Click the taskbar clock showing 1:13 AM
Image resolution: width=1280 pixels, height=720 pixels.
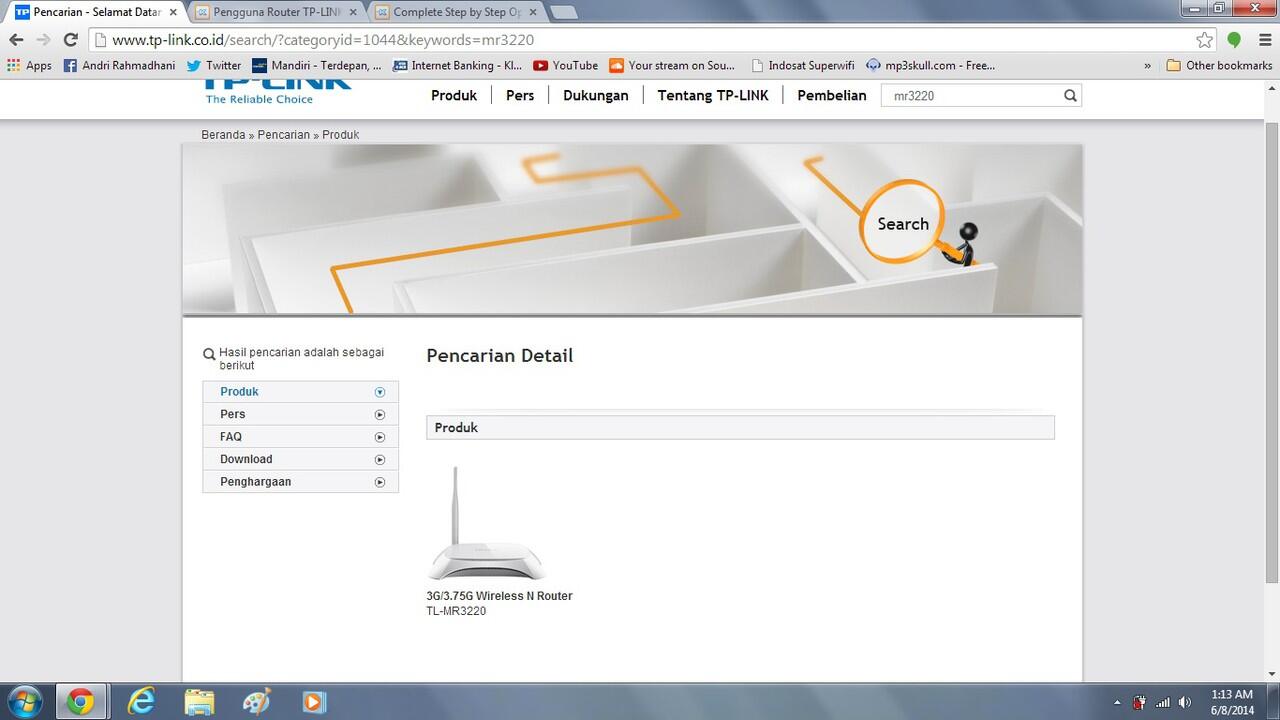1231,702
